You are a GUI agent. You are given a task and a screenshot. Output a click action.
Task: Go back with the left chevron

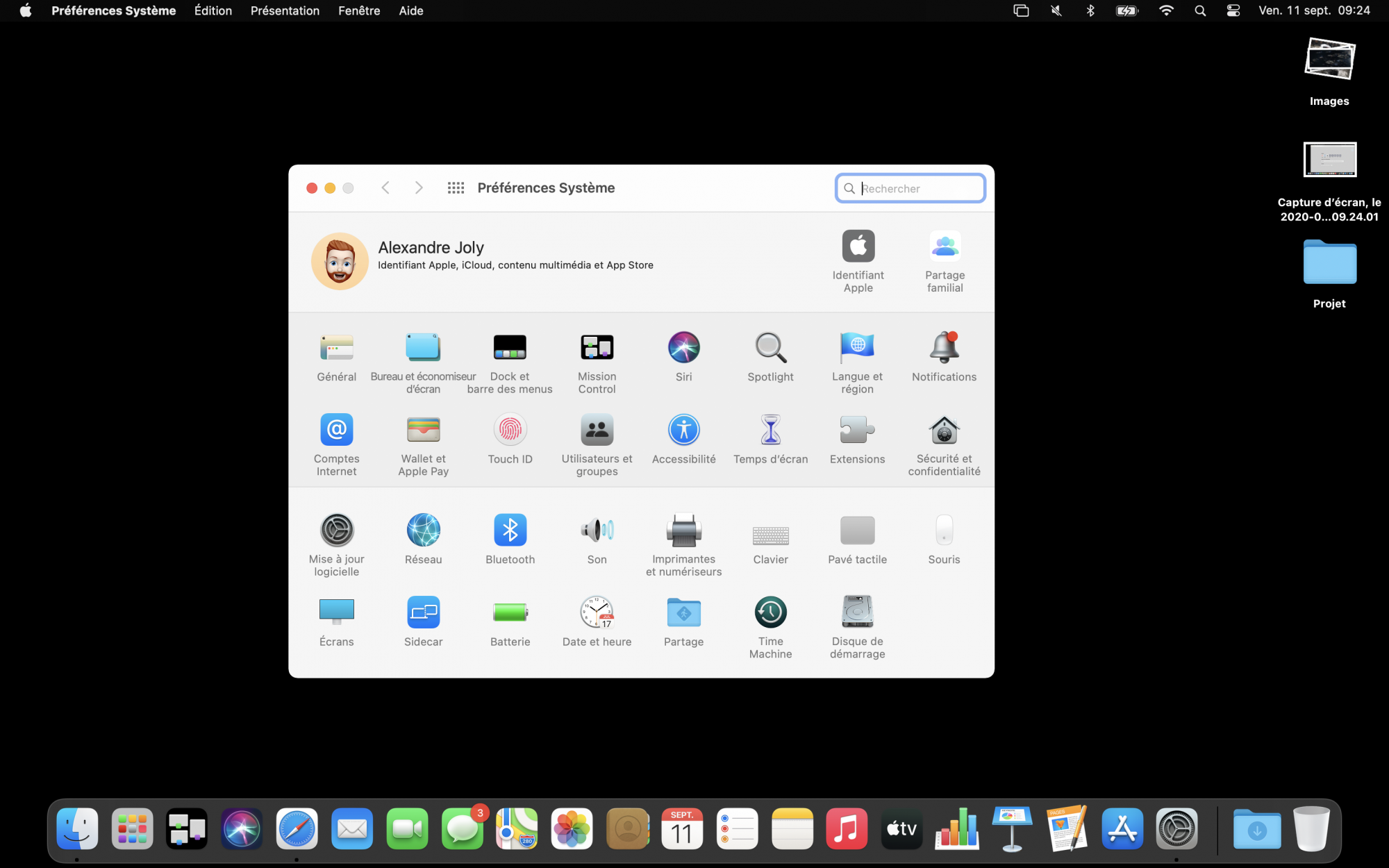(x=385, y=187)
